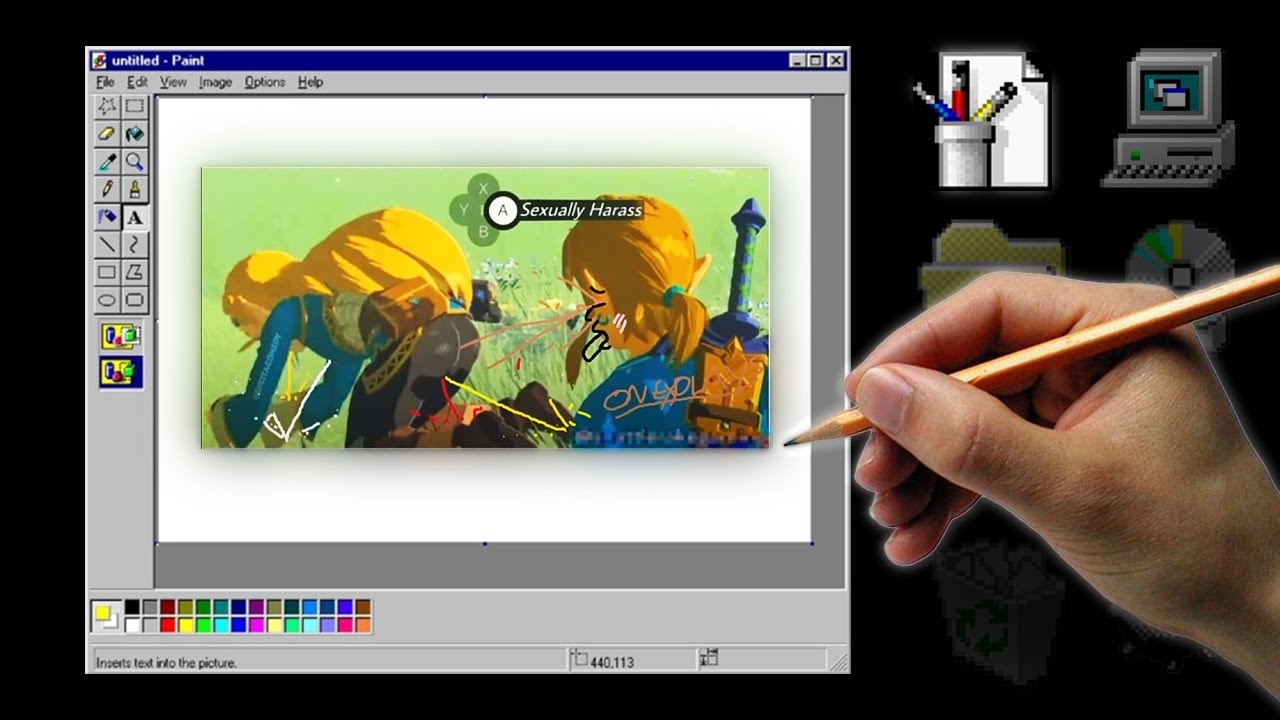Maximize the Paint window
Viewport: 1280px width, 720px height.
coord(815,60)
